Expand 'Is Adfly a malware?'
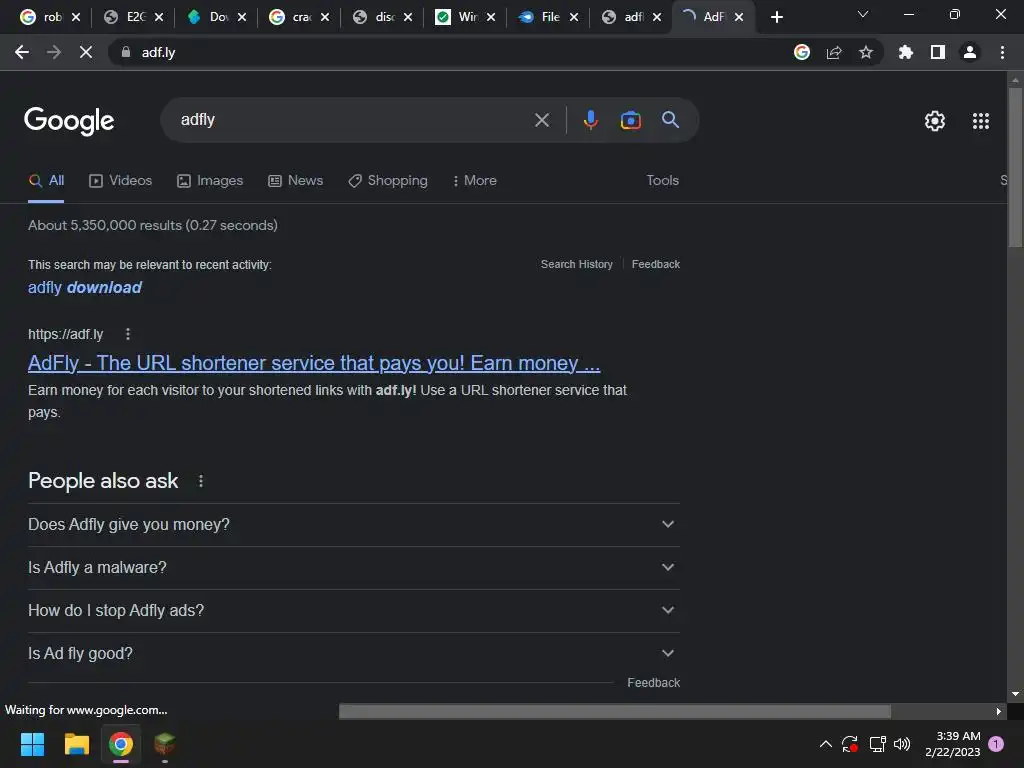 click(353, 568)
